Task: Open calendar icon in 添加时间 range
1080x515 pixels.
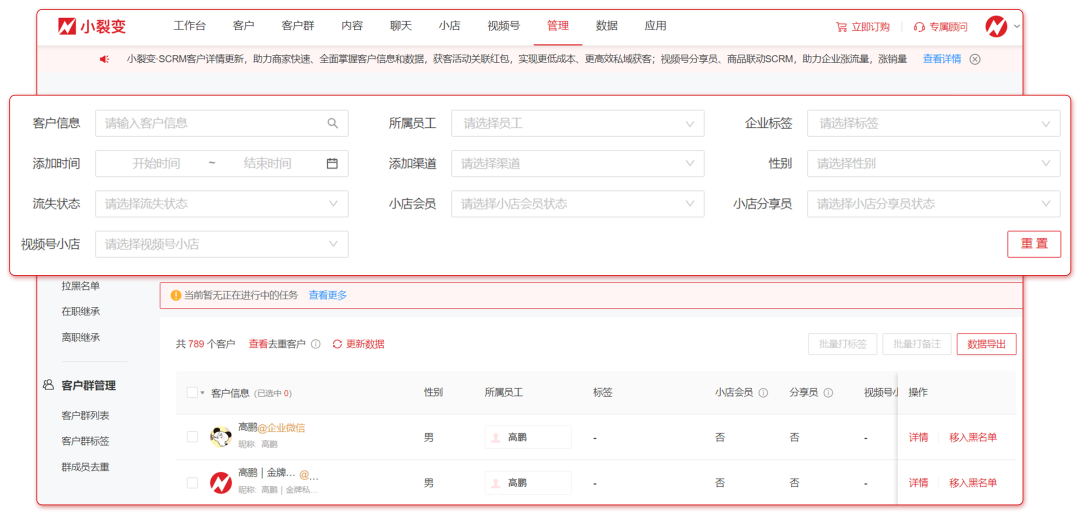Action: point(332,164)
